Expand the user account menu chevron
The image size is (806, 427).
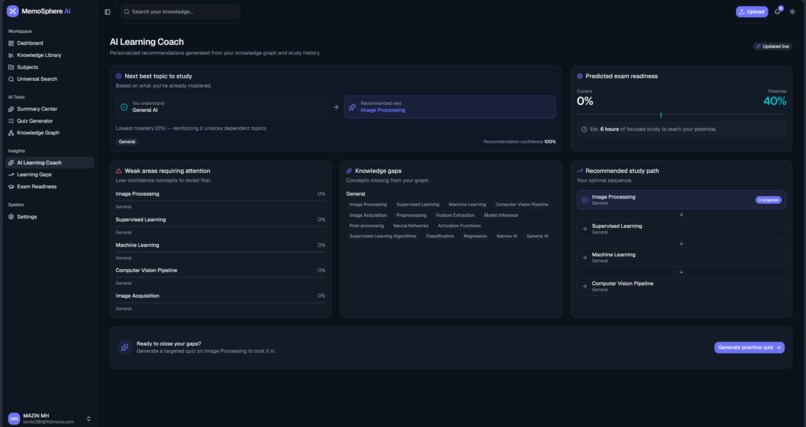88,419
